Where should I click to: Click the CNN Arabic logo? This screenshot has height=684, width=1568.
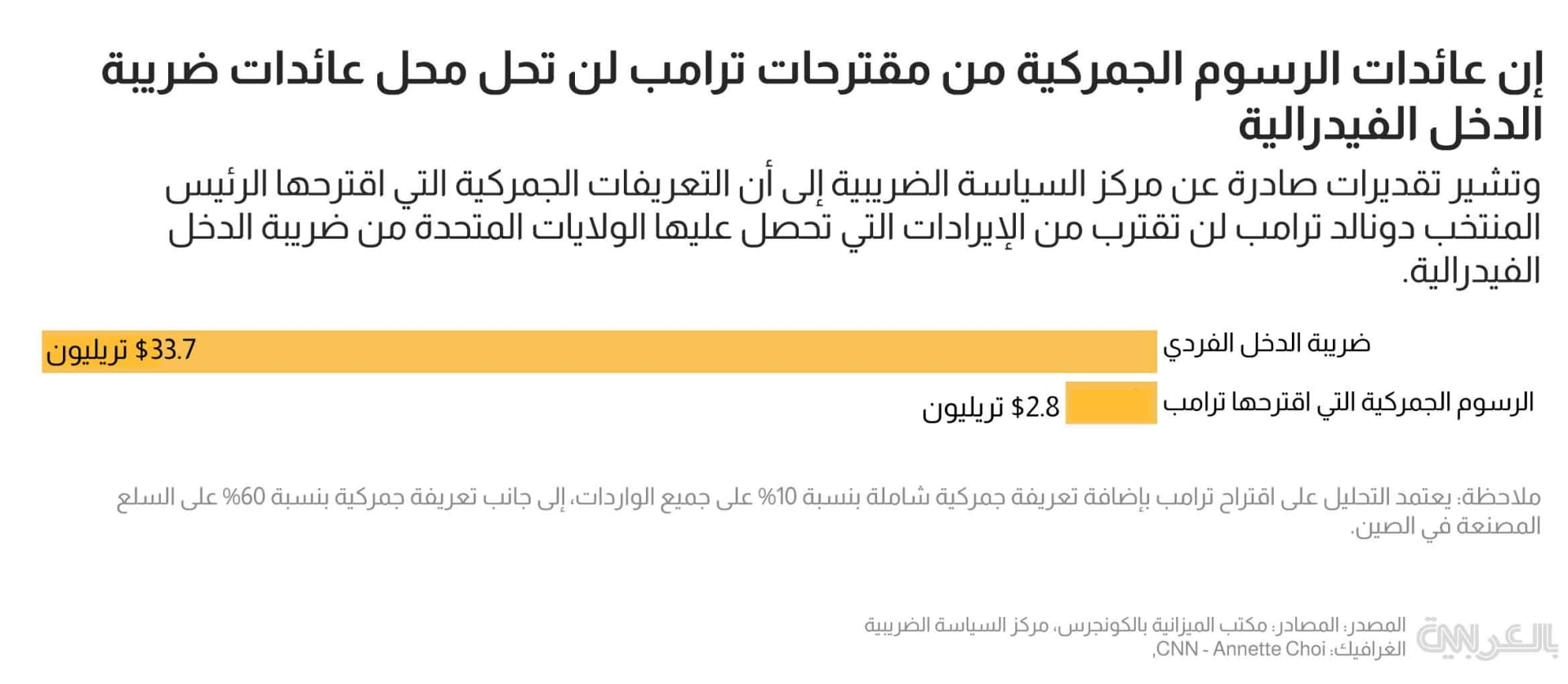(x=1486, y=639)
